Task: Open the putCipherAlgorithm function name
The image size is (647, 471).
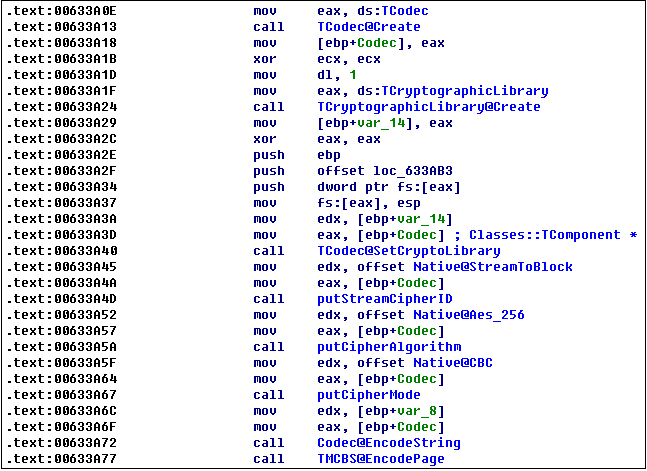Action: coord(389,347)
